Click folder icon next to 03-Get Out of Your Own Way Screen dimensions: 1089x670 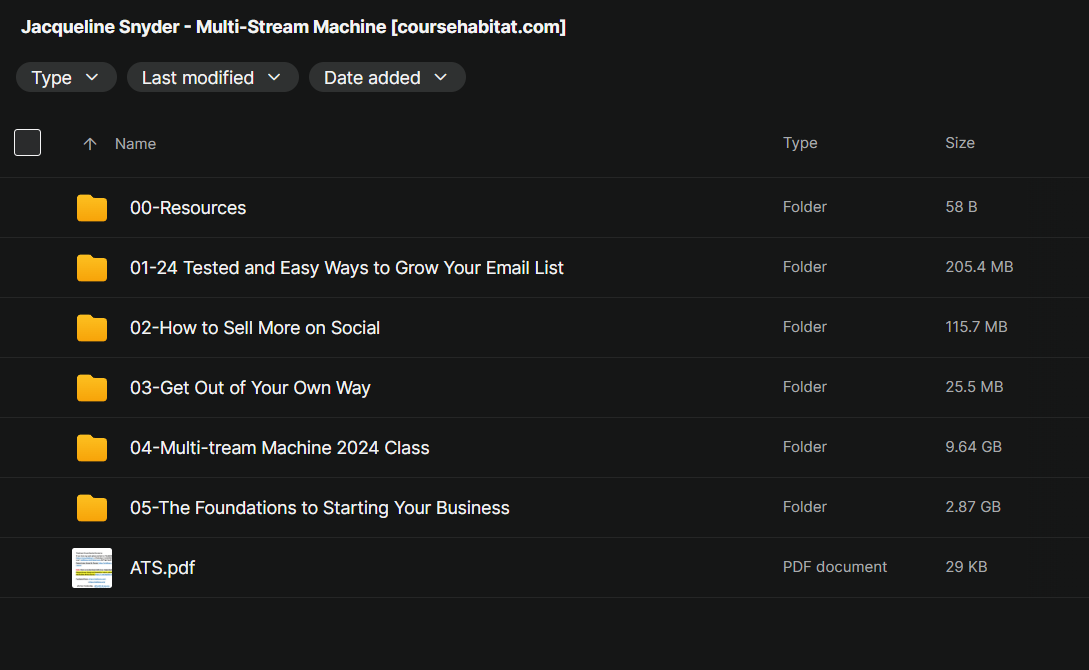[92, 387]
